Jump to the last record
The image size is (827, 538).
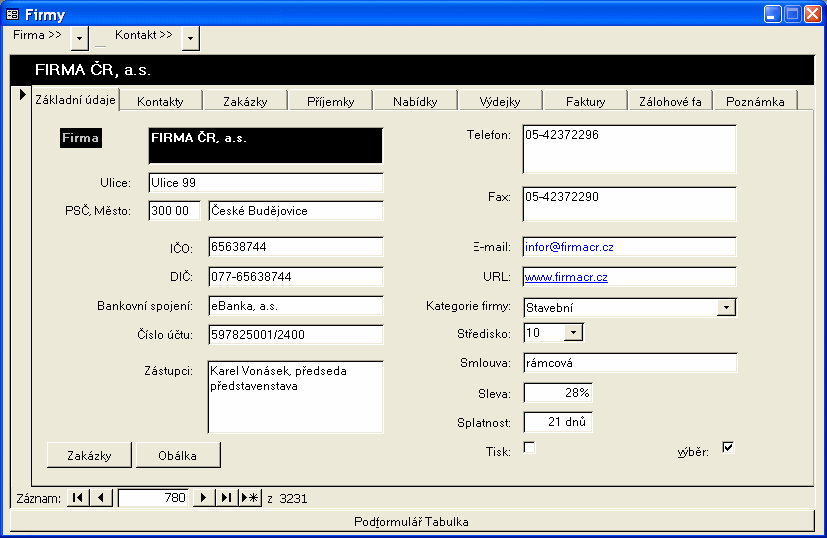(x=227, y=498)
